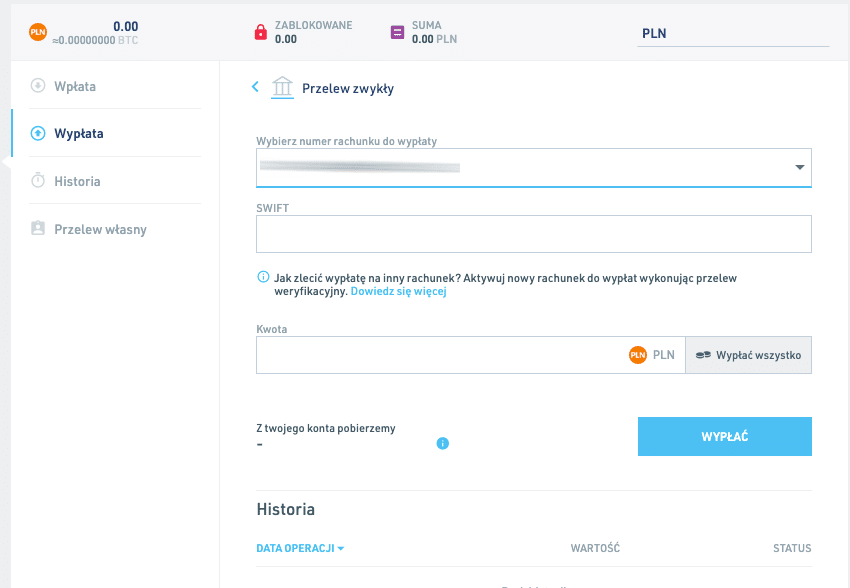850x588 pixels.
Task: Open Historia from the sidebar menu
Action: point(77,181)
